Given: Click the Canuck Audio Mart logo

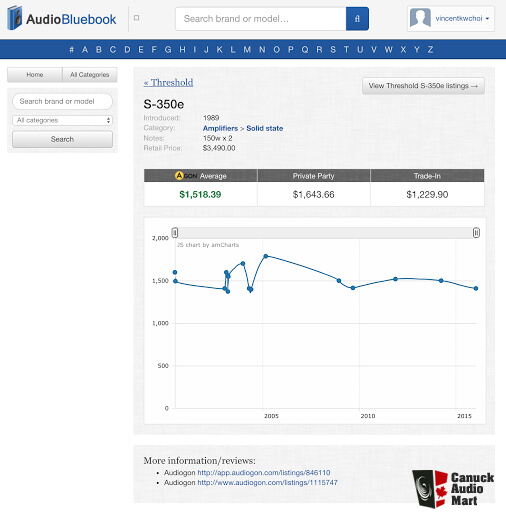Looking at the screenshot, I should point(453,489).
